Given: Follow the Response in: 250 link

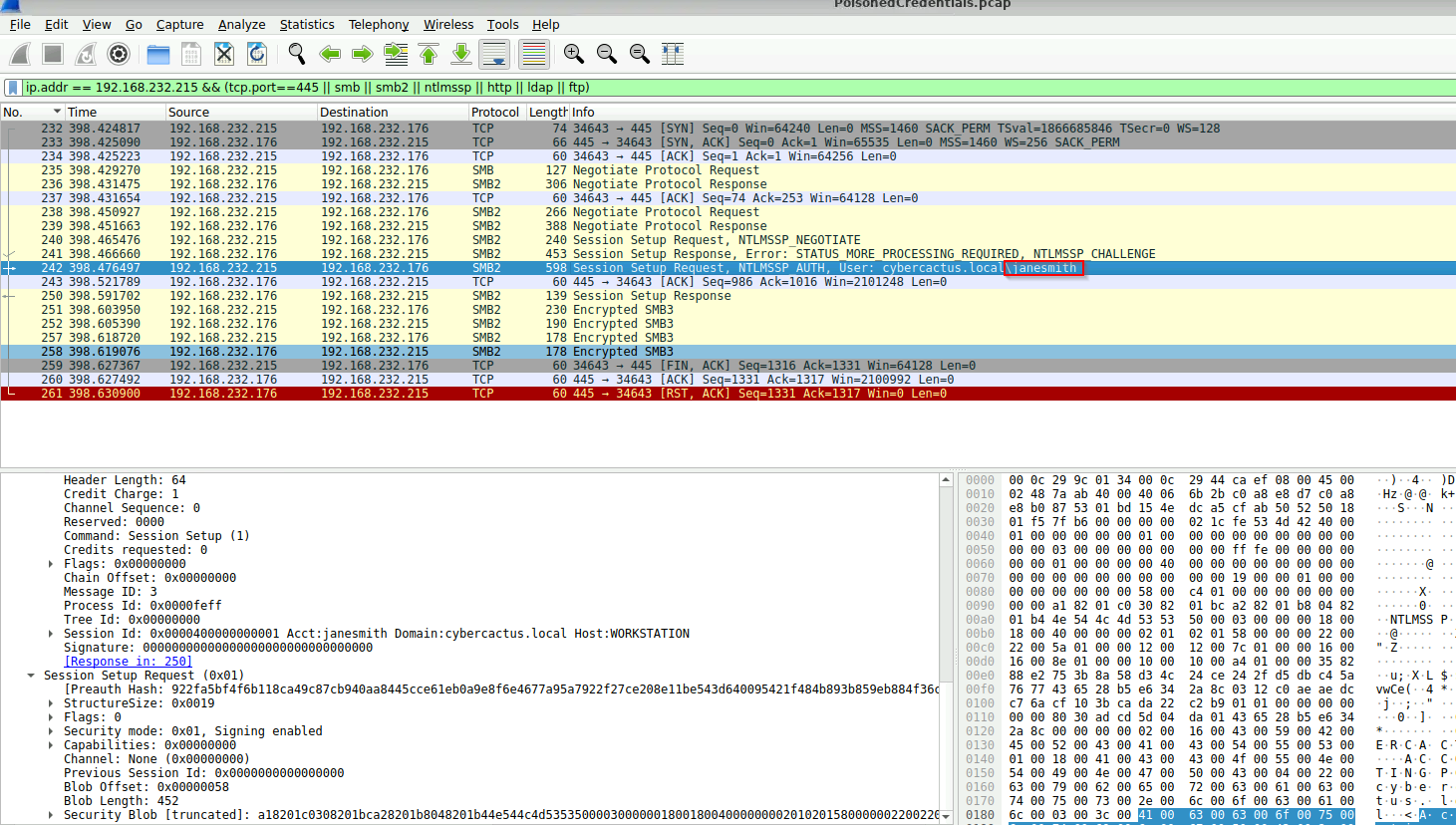Looking at the screenshot, I should click(128, 662).
